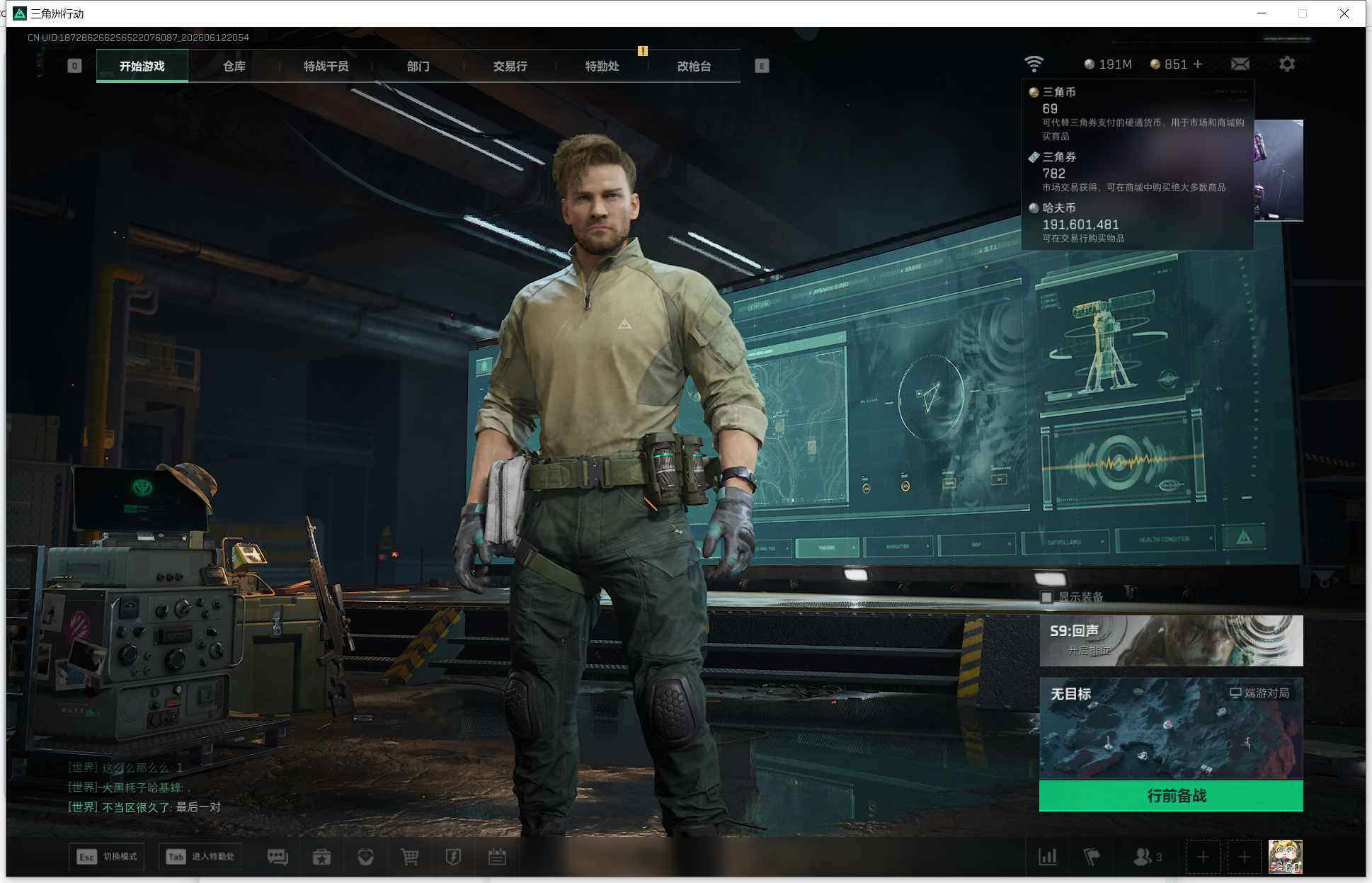This screenshot has width=1372, height=883.
Task: Open the shopping cart store icon
Action: [410, 857]
